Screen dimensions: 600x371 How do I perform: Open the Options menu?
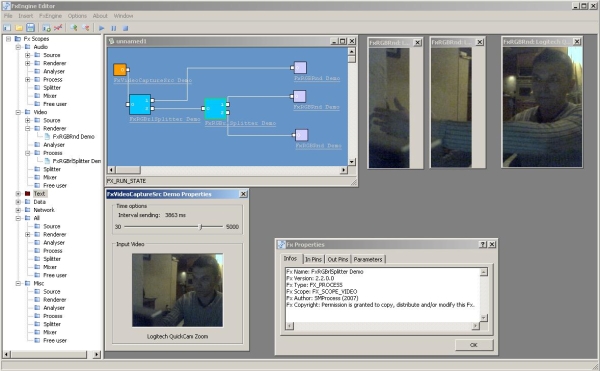click(x=77, y=16)
